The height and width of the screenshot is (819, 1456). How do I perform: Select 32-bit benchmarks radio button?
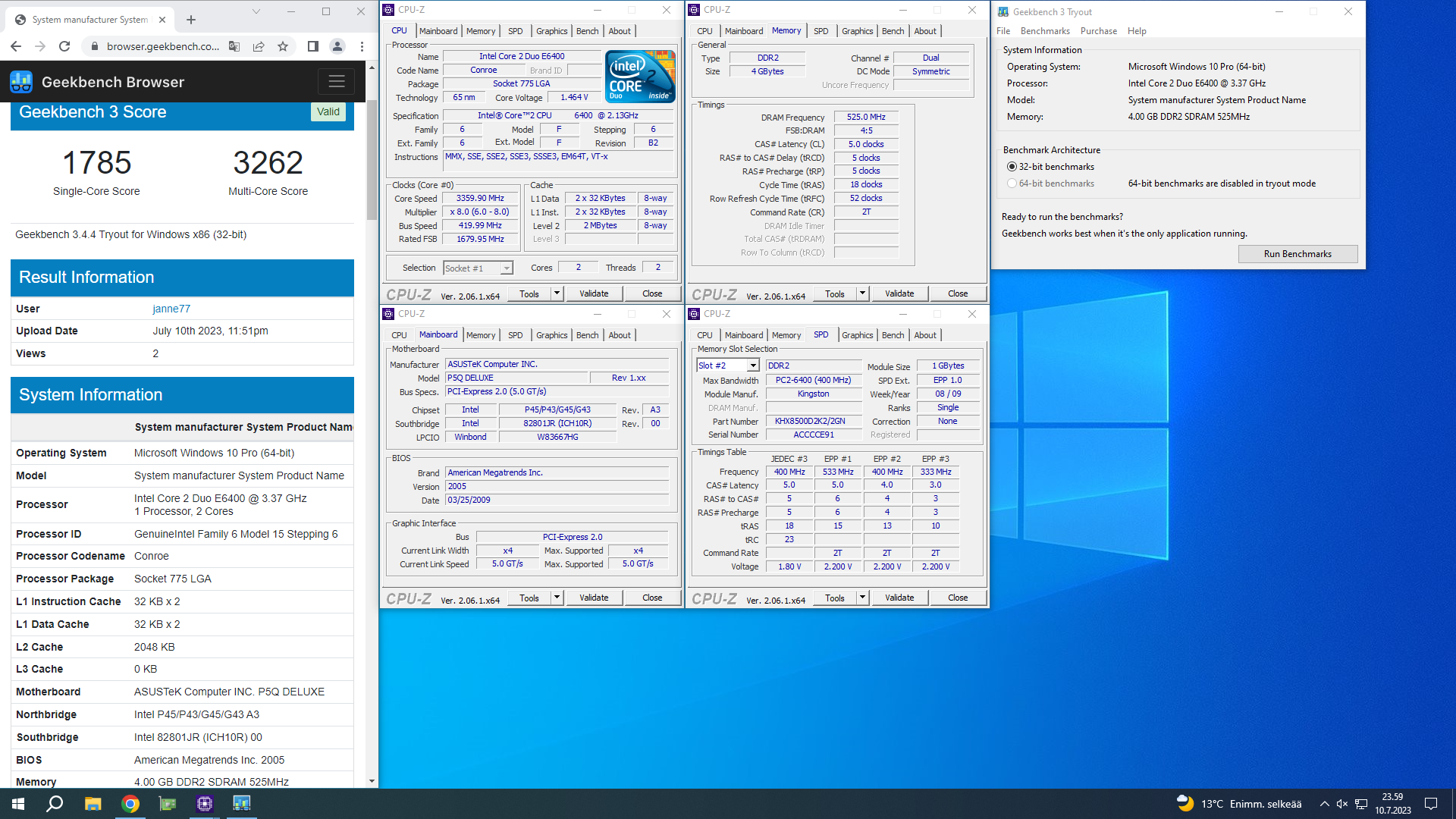[x=1012, y=167]
